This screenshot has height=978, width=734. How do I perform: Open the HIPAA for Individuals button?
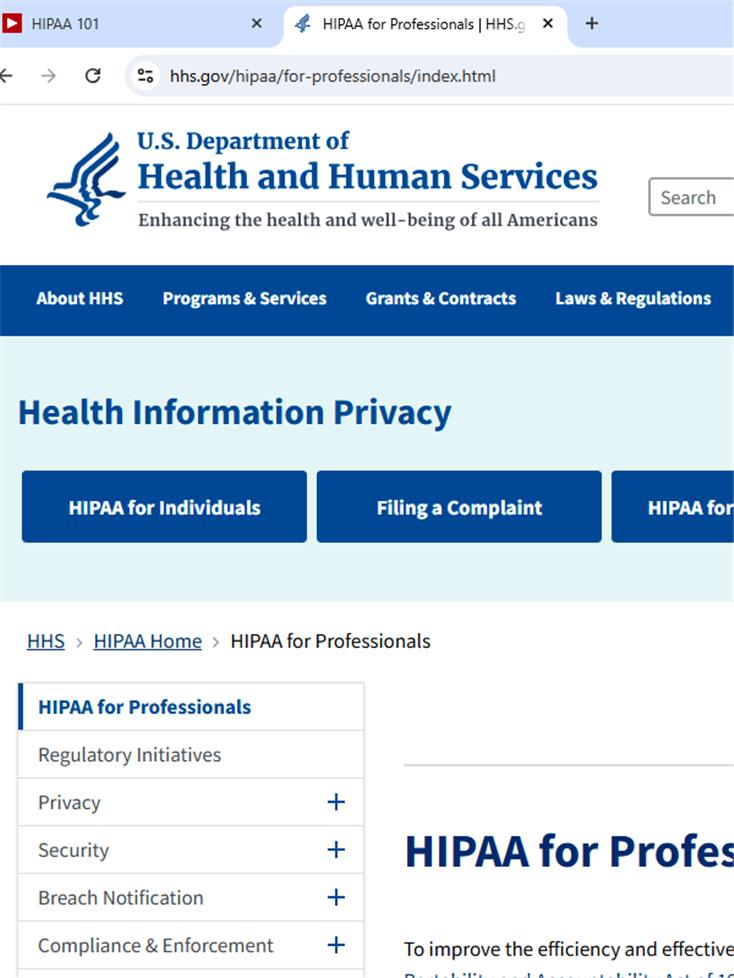164,506
